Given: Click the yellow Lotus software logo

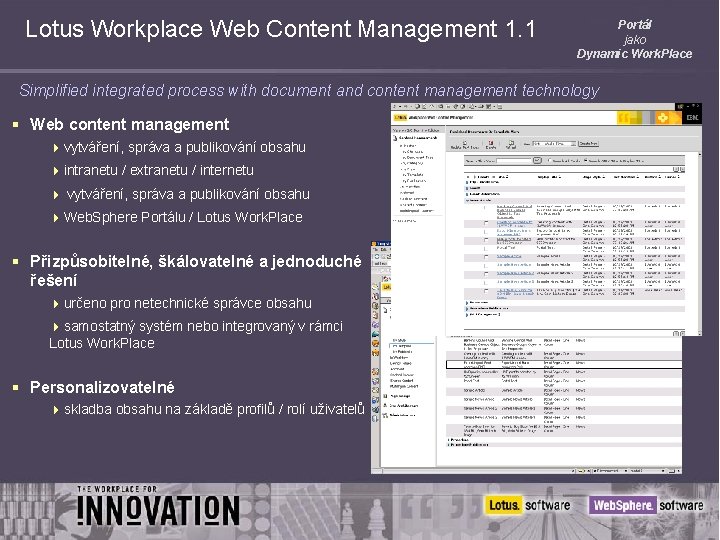Looking at the screenshot, I should [x=528, y=505].
